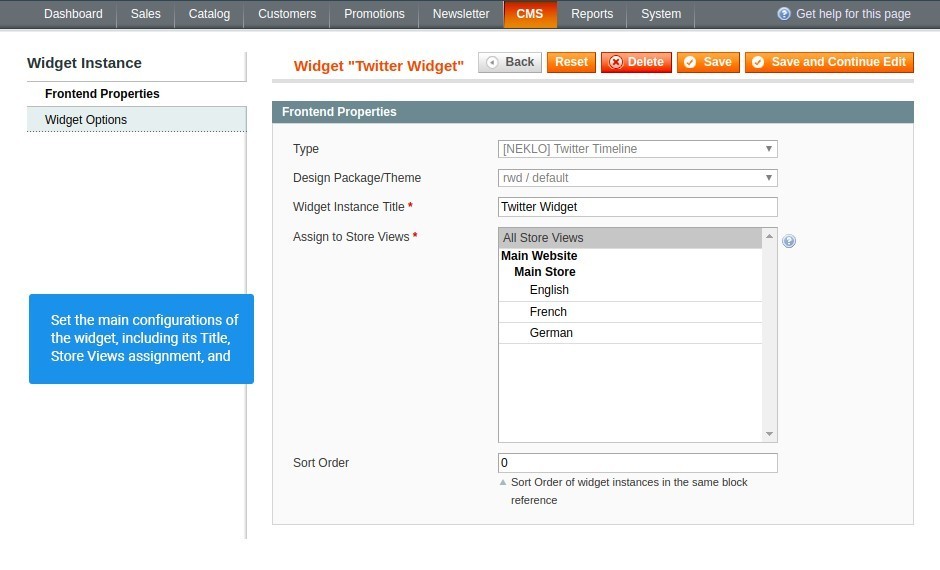This screenshot has height=570, width=940.
Task: Open the Catalog menu
Action: [x=209, y=14]
